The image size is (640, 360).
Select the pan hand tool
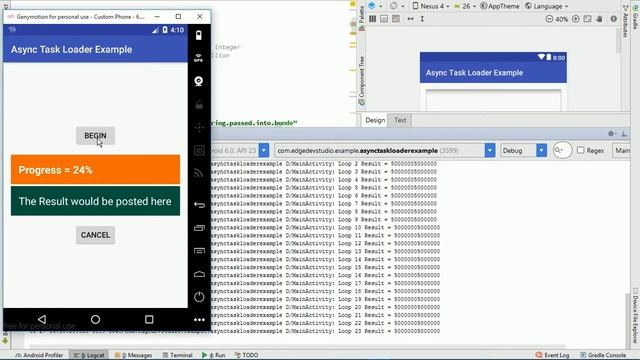[x=599, y=19]
